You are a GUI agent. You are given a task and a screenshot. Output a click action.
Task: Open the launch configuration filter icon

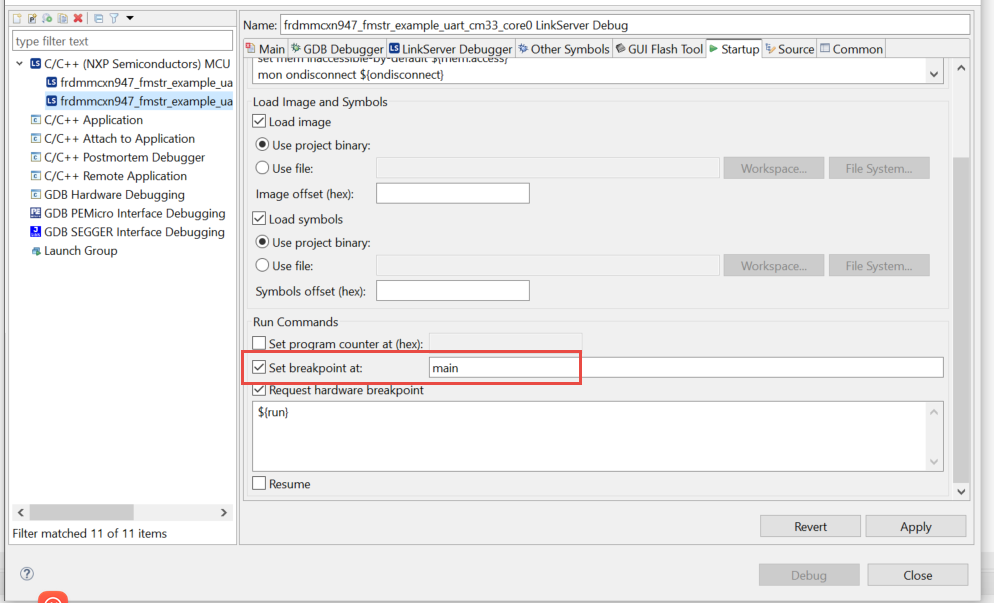pos(114,17)
